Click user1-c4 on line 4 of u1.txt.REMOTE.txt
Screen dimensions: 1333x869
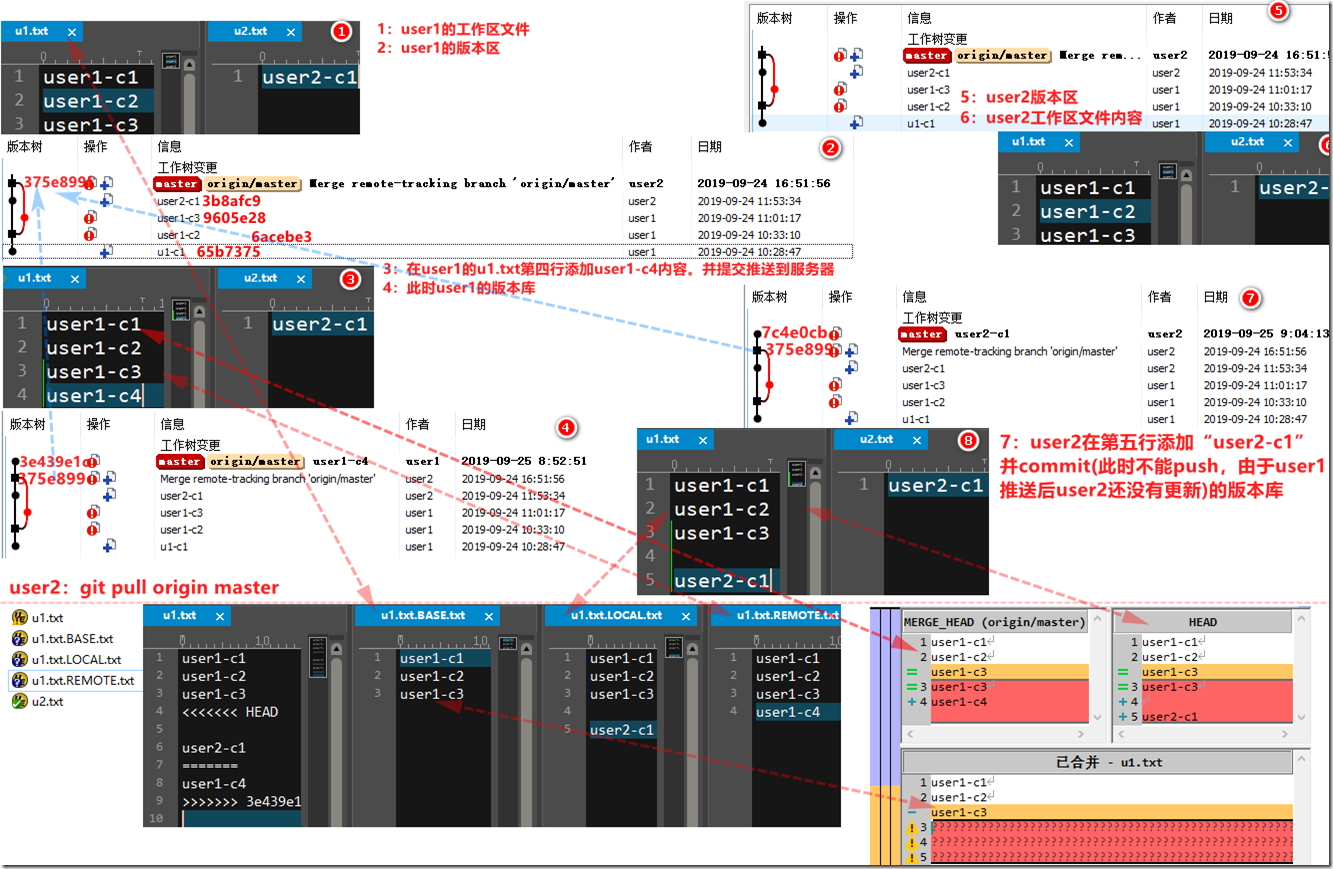[788, 712]
